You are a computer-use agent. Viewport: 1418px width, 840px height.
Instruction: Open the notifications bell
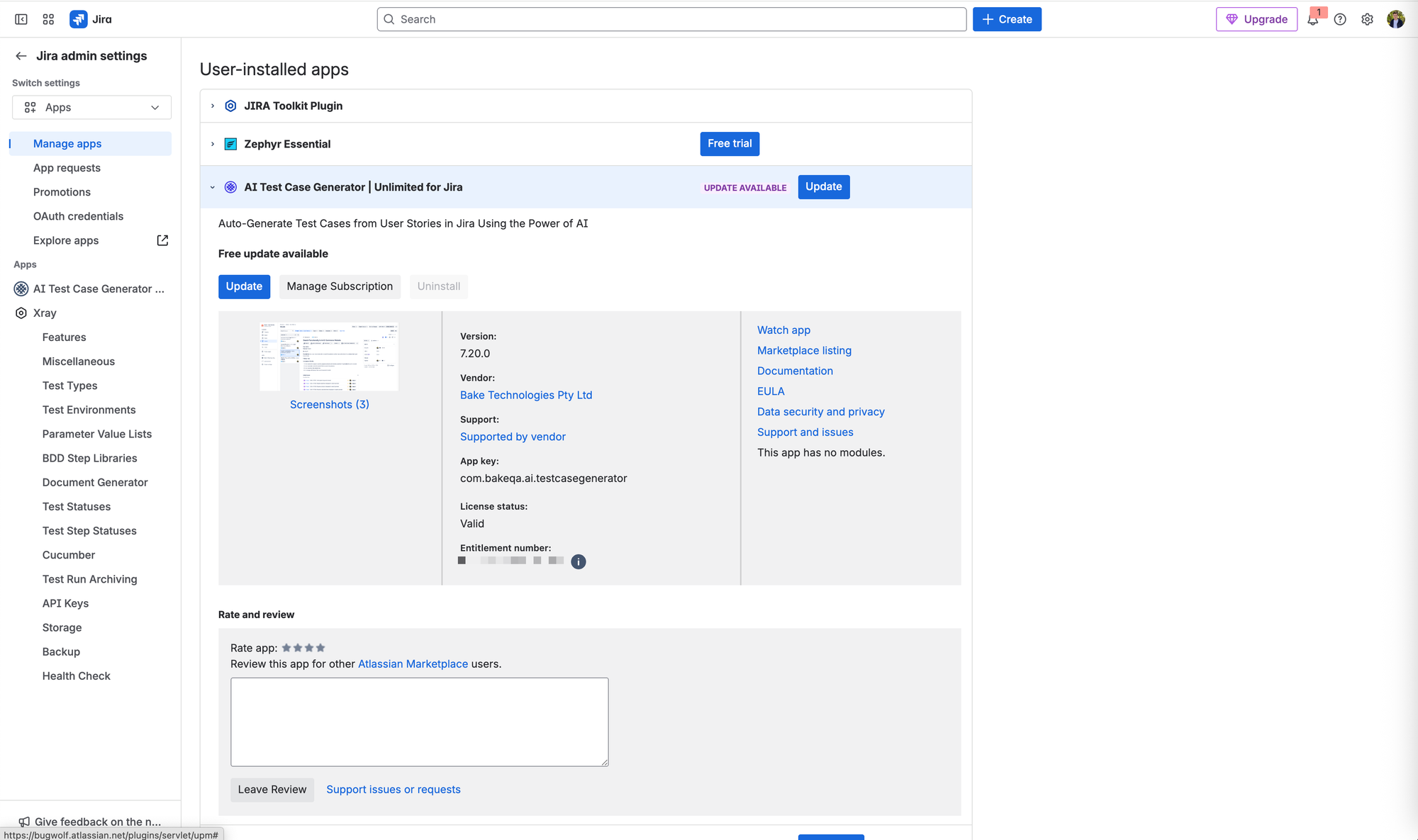click(1313, 19)
